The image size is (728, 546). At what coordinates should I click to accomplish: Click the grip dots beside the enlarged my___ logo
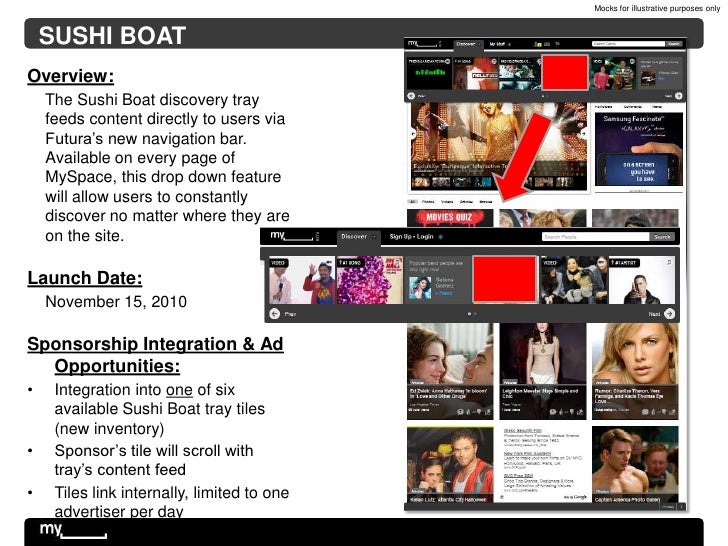[x=318, y=236]
